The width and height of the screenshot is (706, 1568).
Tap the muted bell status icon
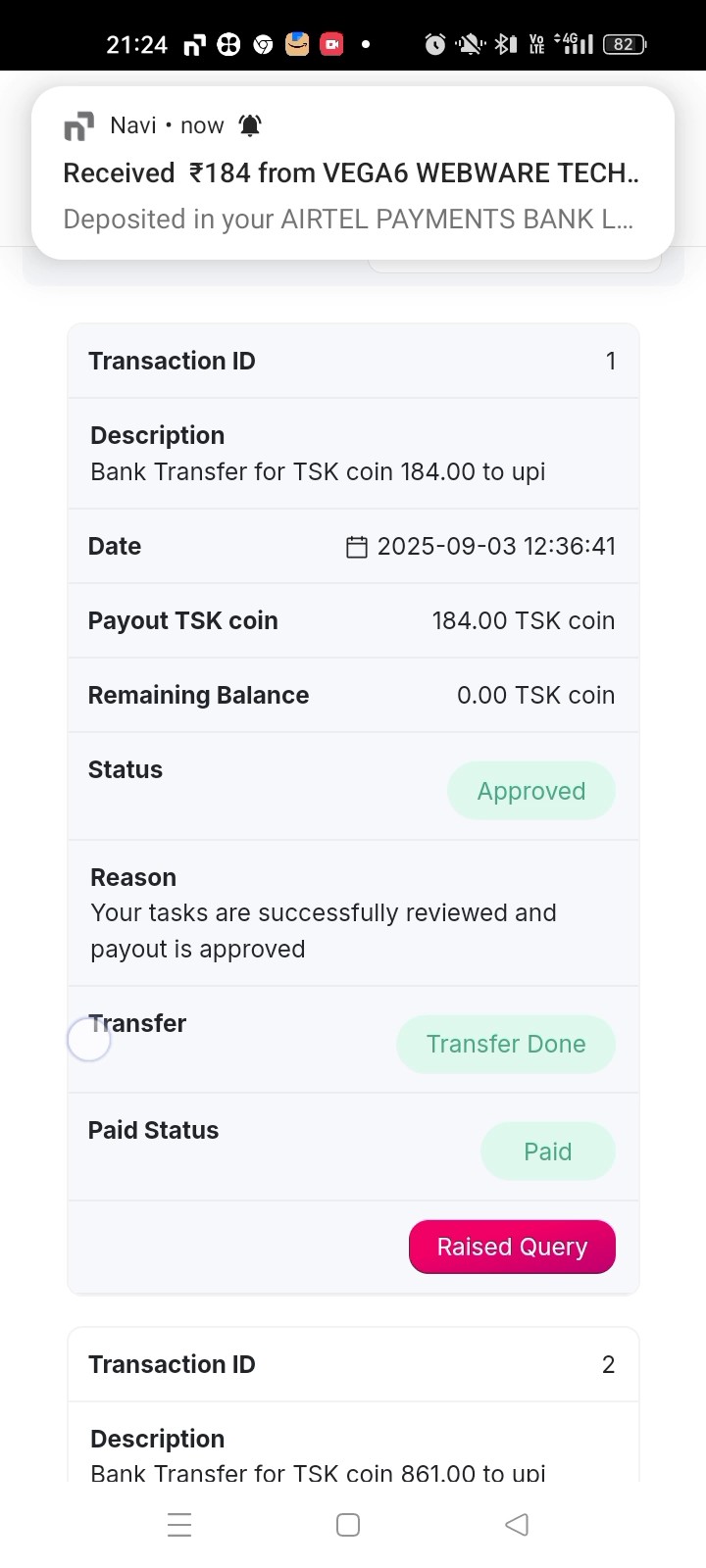point(471,44)
